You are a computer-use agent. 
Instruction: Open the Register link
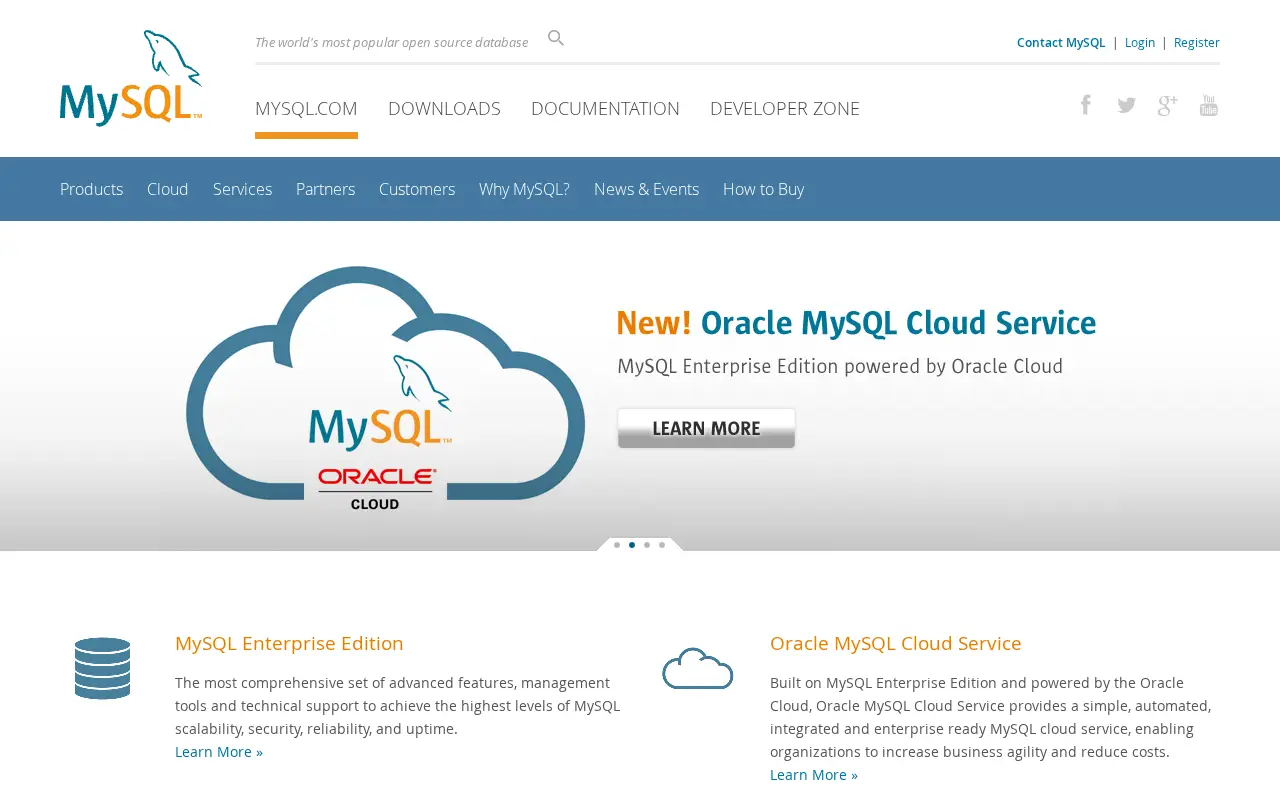[x=1197, y=42]
